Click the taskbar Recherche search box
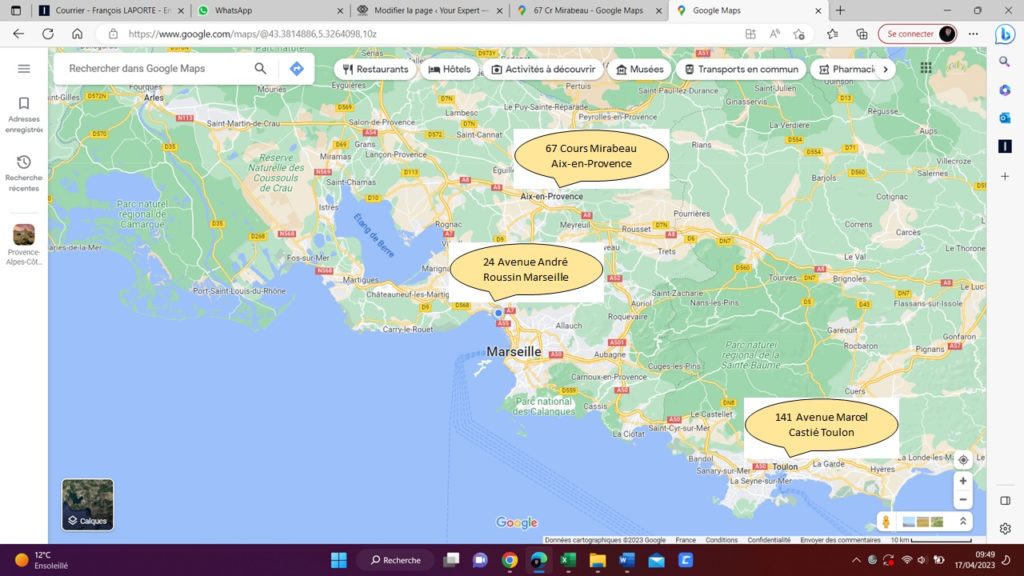 coord(396,560)
